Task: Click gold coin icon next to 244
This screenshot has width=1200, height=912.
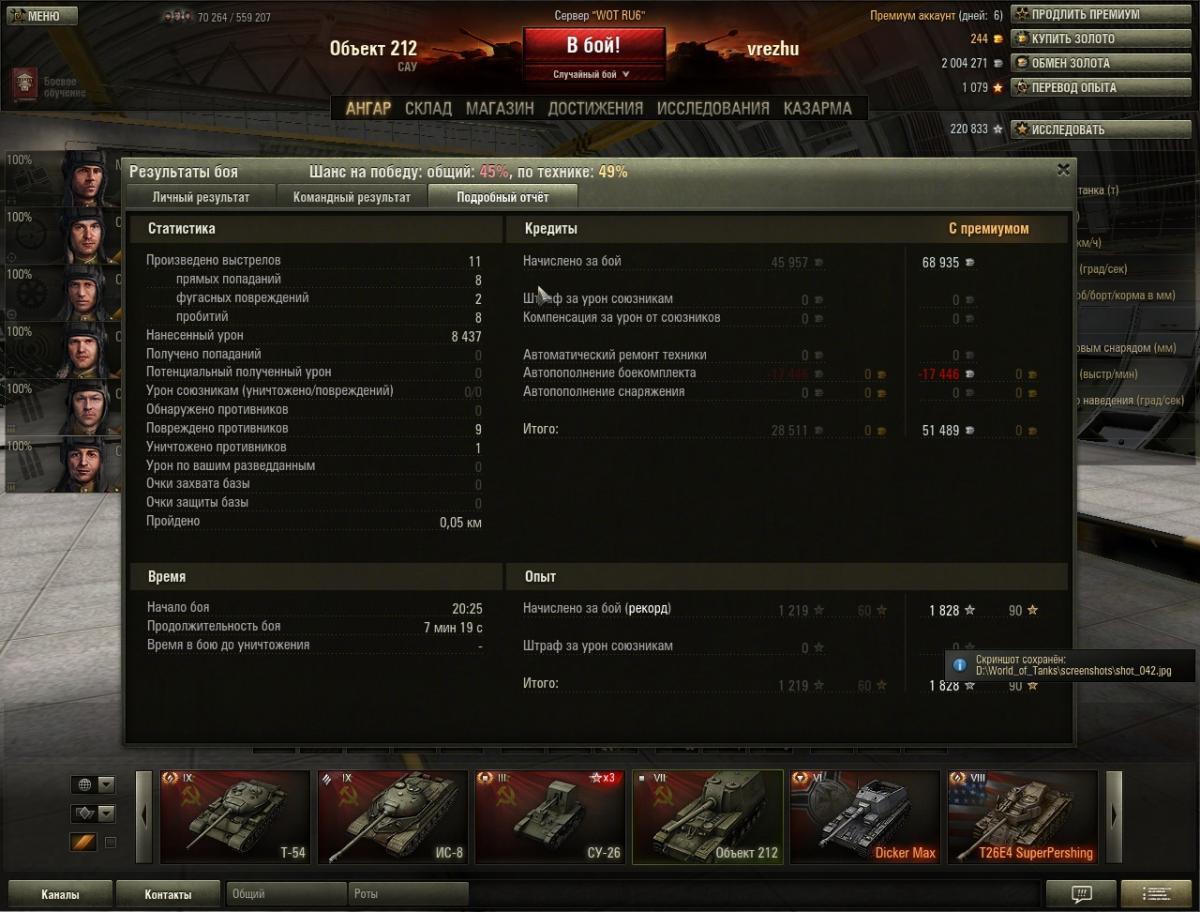Action: (999, 39)
